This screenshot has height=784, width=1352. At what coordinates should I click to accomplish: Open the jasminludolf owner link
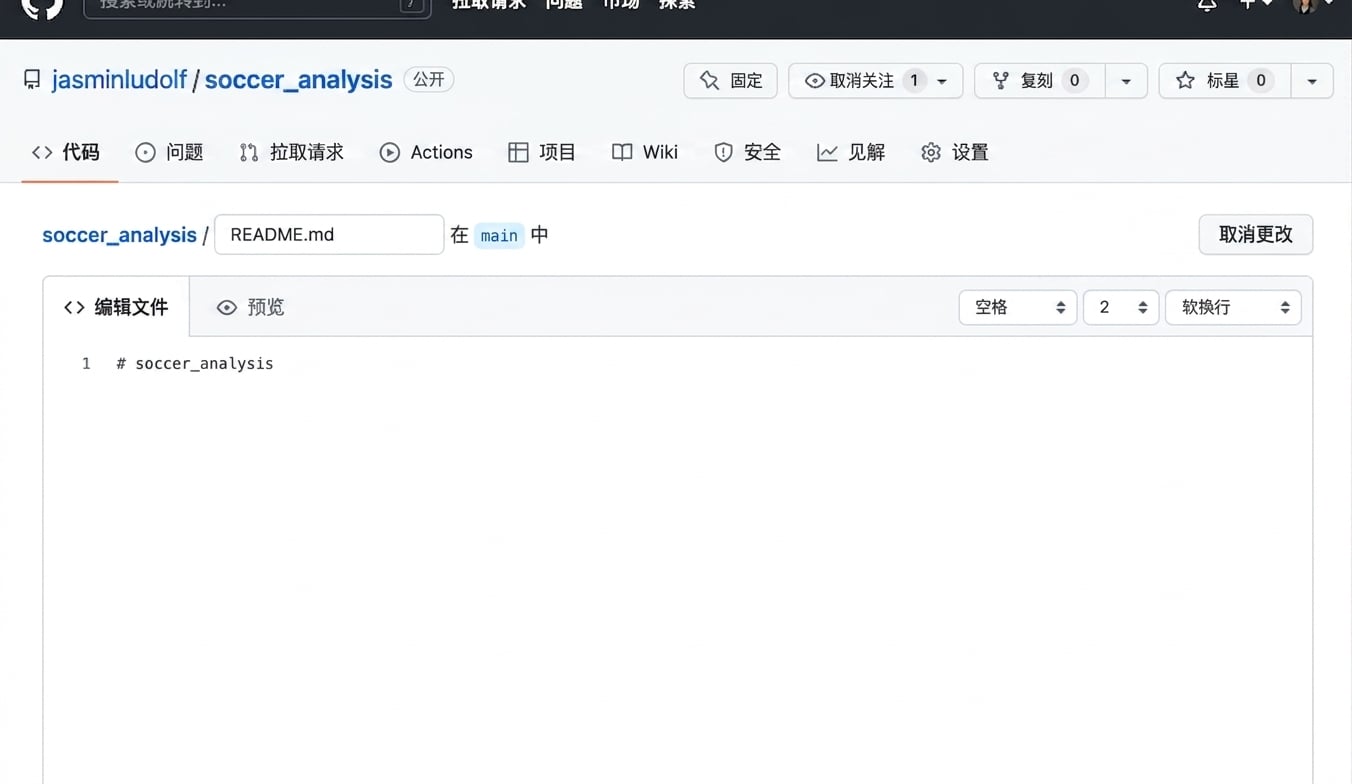[x=119, y=80]
